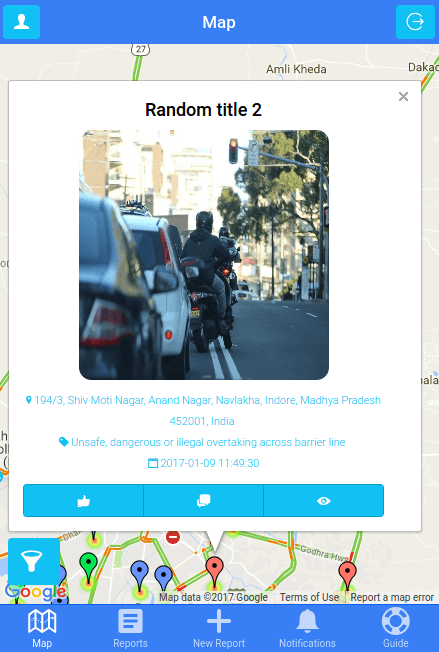439x652 pixels.
Task: Tap the red no-entry map marker
Action: [x=173, y=537]
